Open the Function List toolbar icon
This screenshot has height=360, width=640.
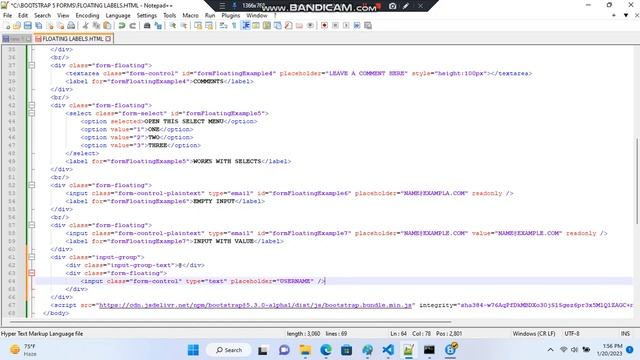[x=288, y=25]
